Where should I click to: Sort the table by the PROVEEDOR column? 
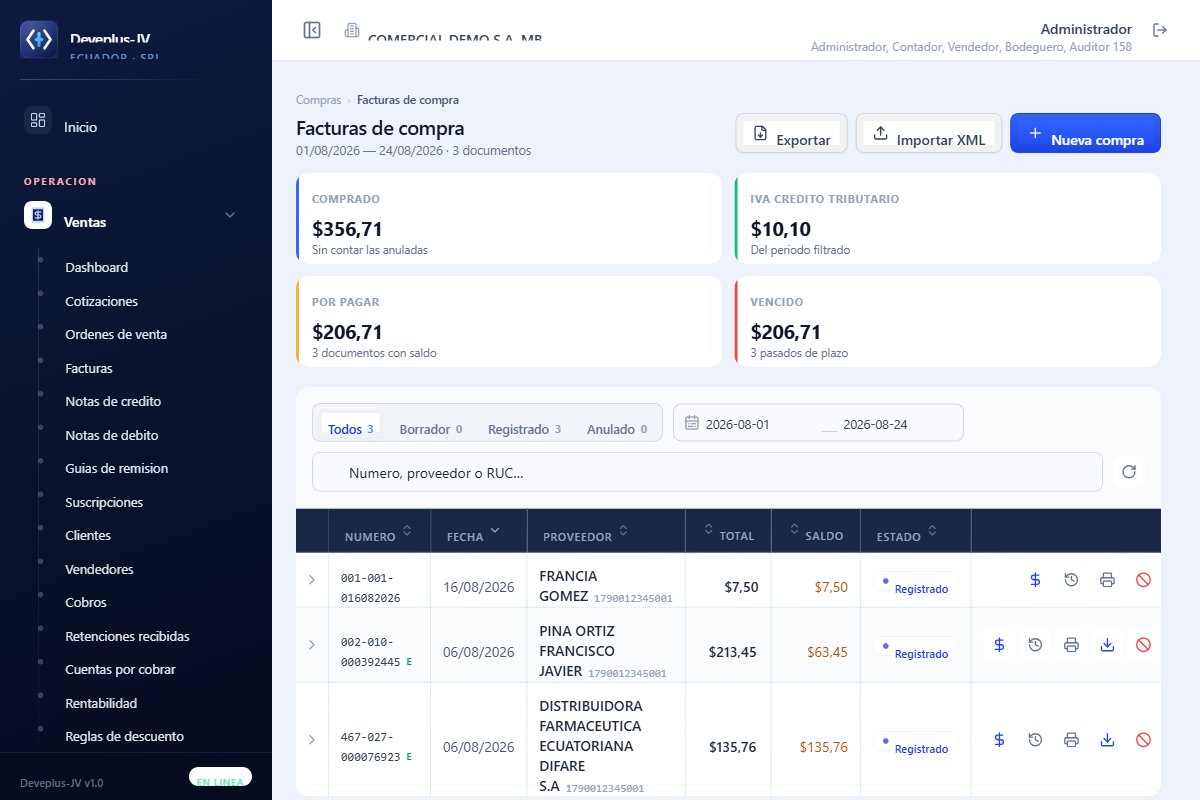pyautogui.click(x=606, y=532)
